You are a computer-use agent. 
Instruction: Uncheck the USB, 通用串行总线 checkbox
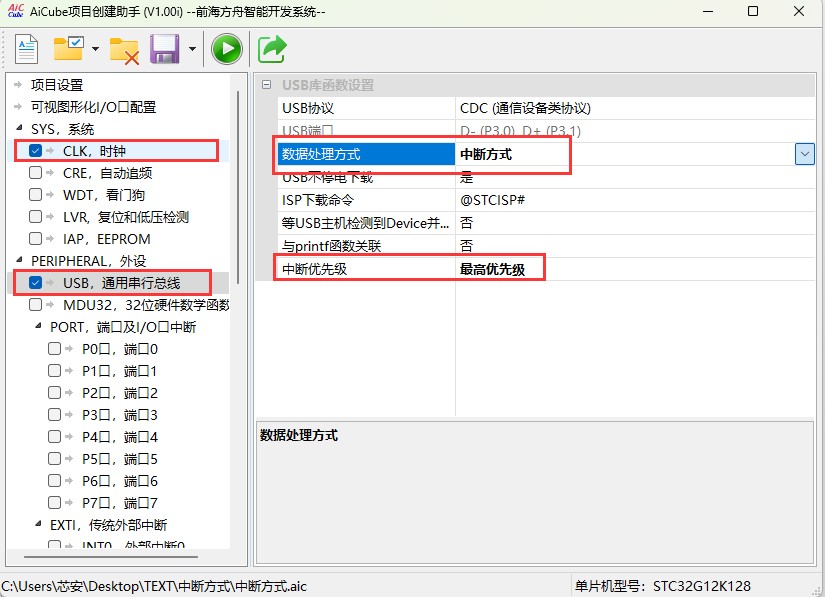click(35, 283)
